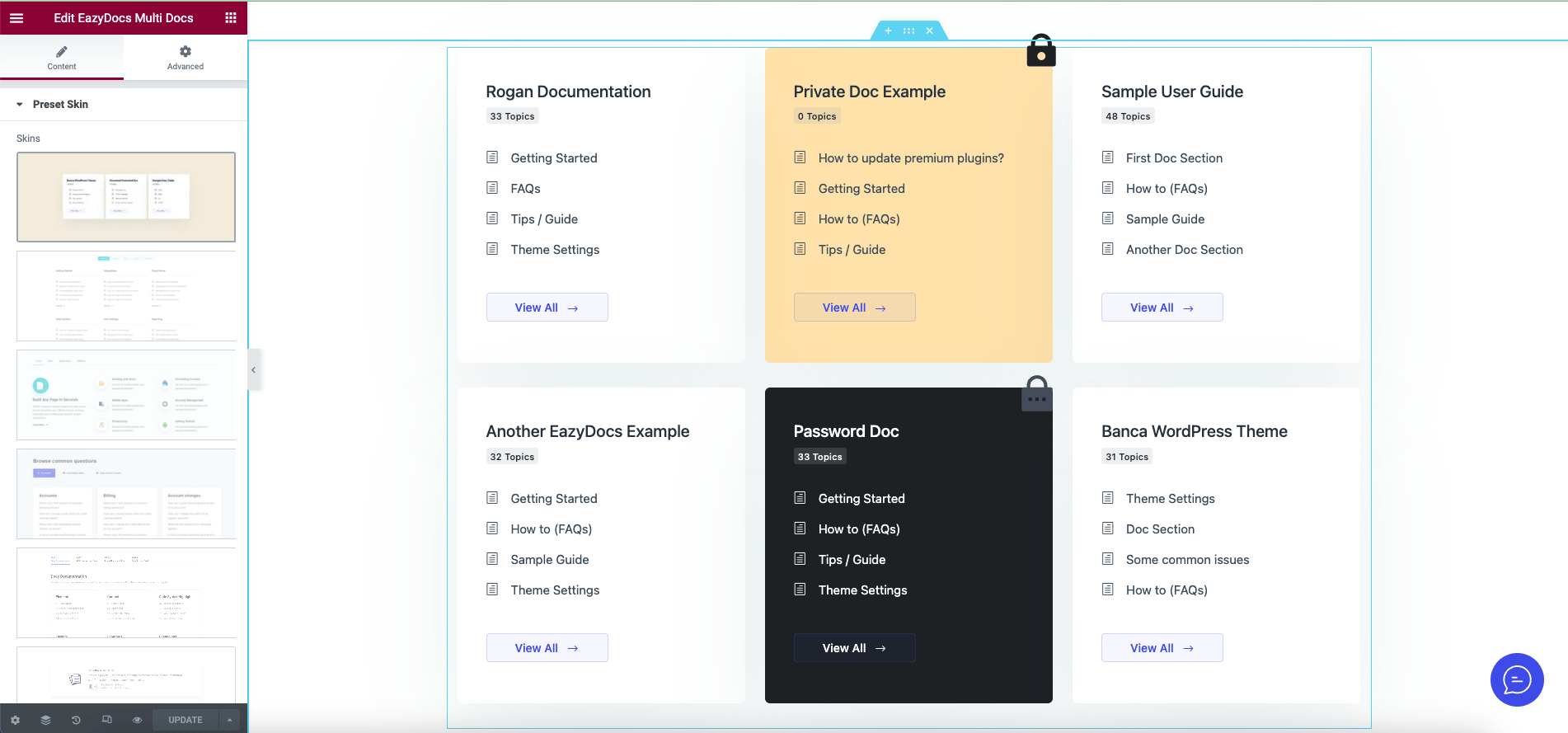Click the add section plus icon
The image size is (1568, 733).
coord(888,31)
